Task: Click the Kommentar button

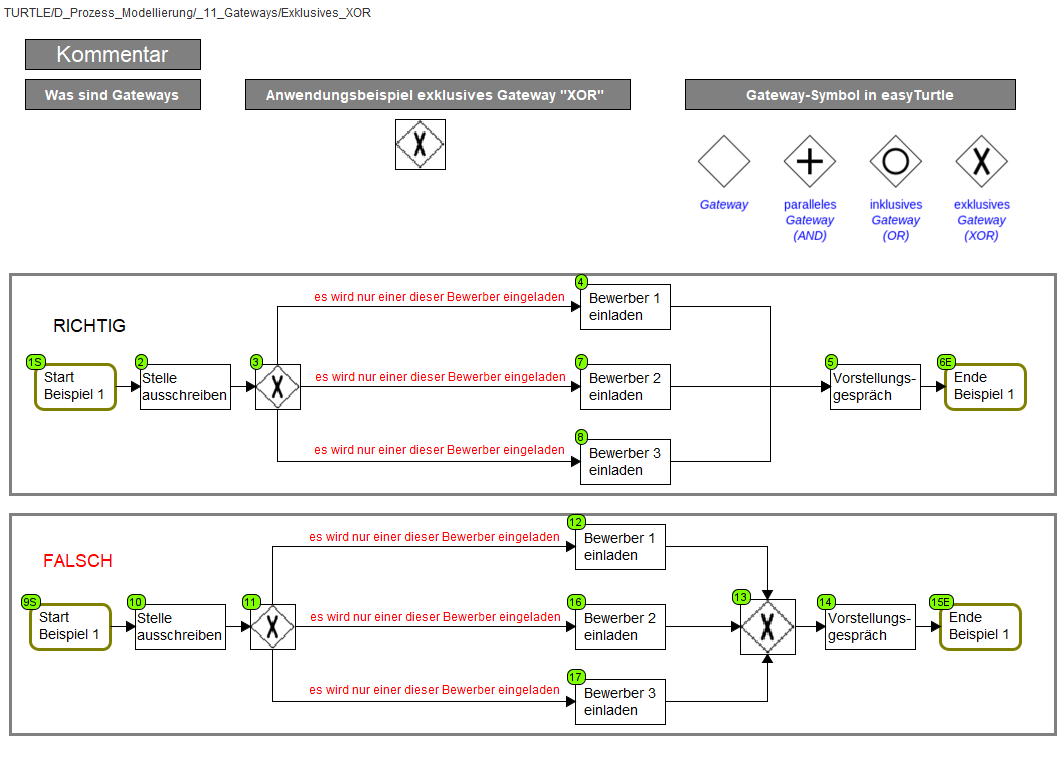Action: (113, 54)
